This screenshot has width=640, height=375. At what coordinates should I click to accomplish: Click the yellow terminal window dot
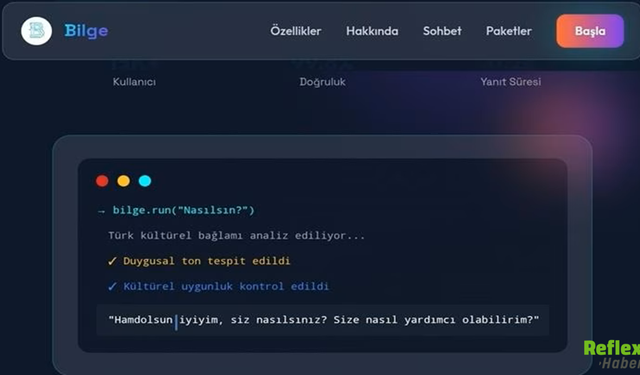pyautogui.click(x=123, y=181)
